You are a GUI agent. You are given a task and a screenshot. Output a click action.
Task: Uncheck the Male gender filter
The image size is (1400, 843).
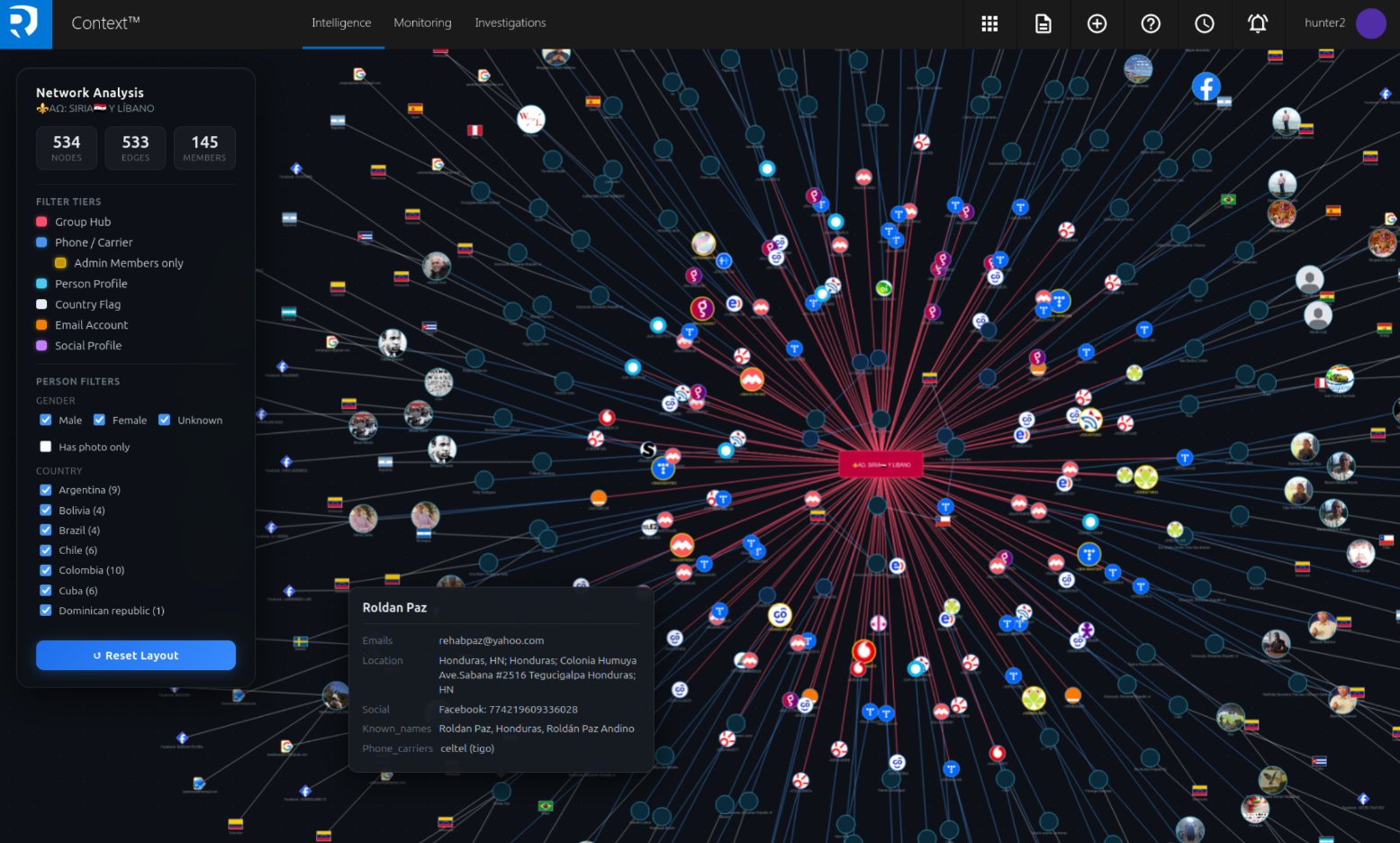point(46,420)
